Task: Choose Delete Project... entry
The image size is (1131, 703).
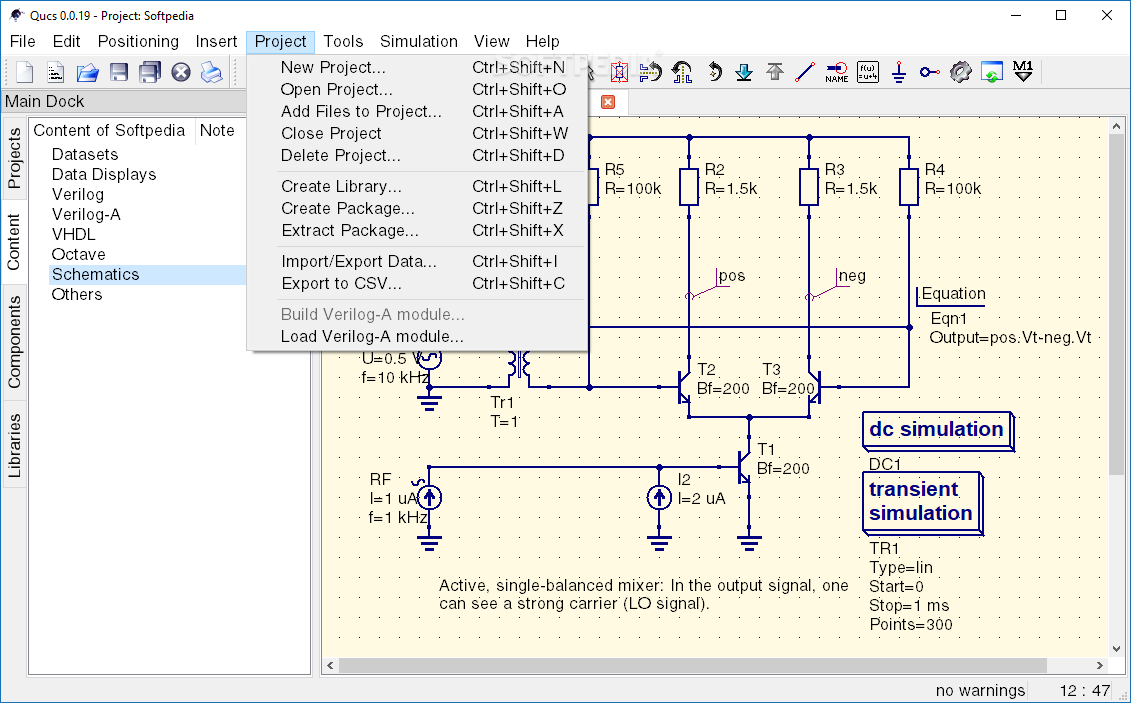Action: (417, 156)
